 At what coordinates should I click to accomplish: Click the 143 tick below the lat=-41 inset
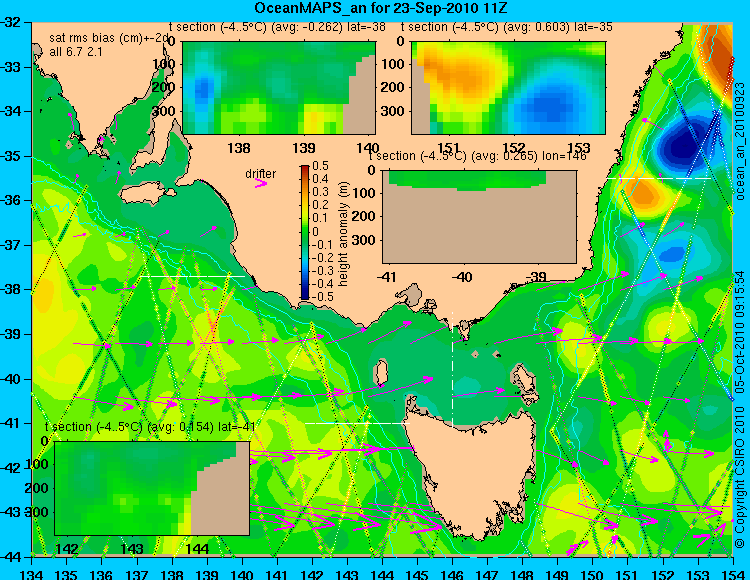(132, 548)
